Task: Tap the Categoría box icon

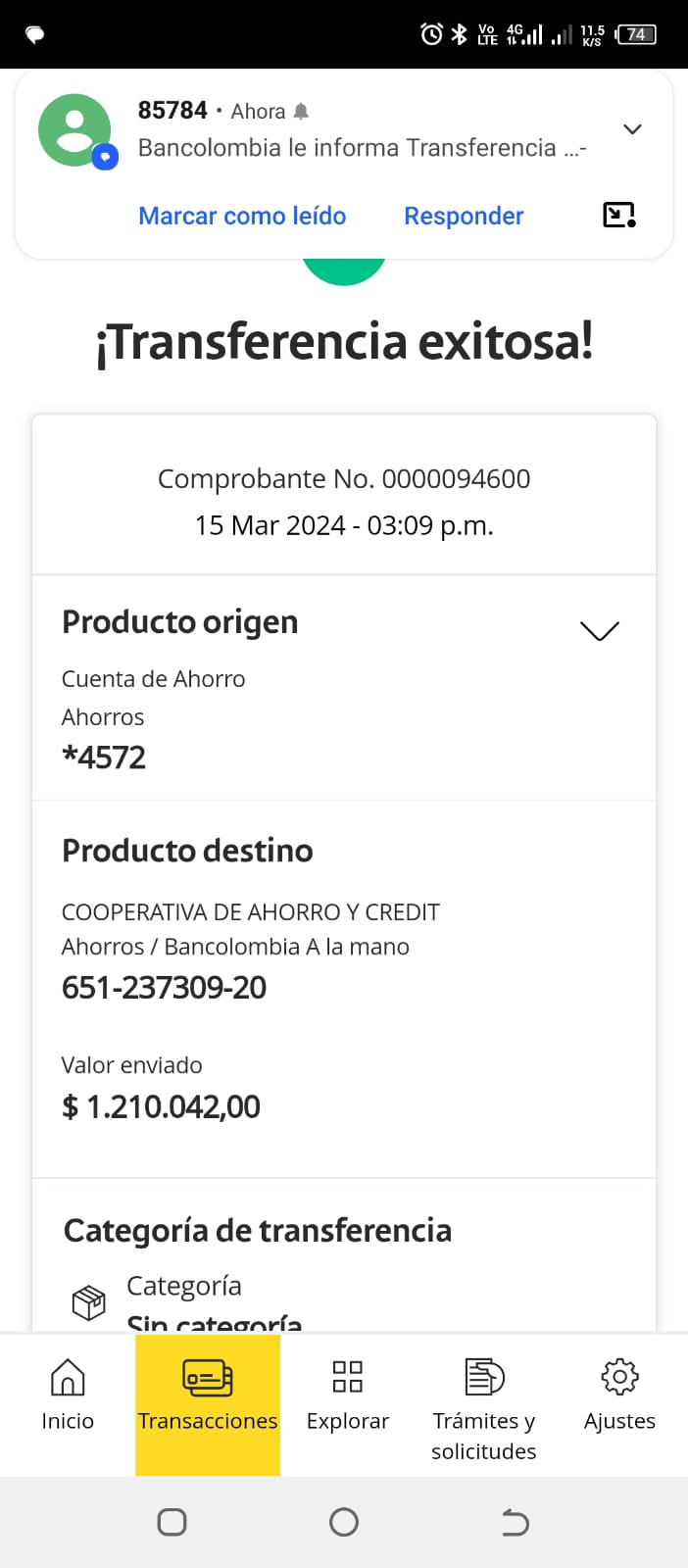Action: [x=89, y=1302]
